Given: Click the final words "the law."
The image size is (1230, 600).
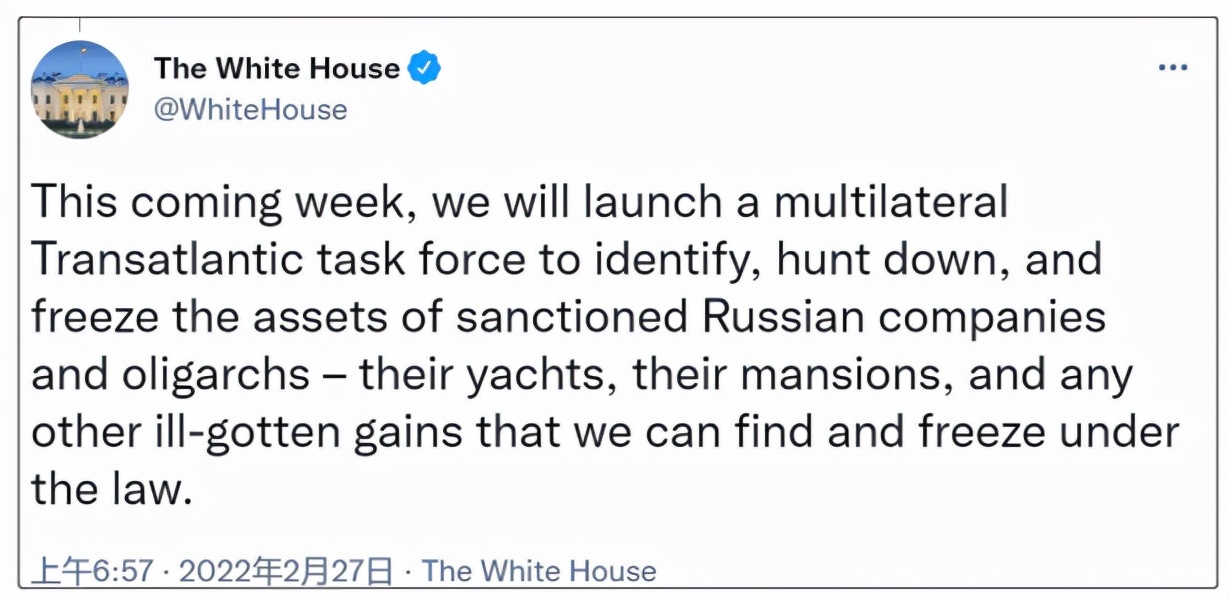Looking at the screenshot, I should (110, 492).
